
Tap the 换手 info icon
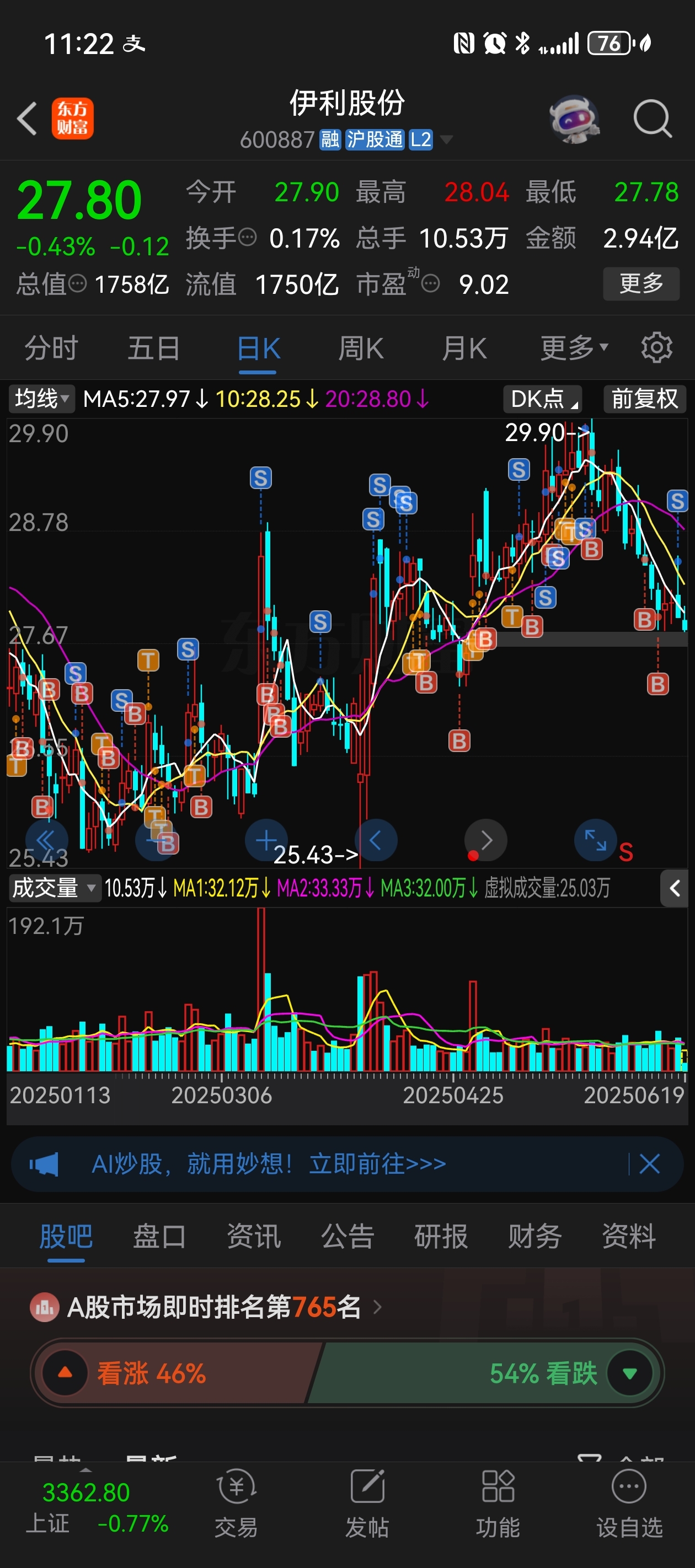click(247, 237)
